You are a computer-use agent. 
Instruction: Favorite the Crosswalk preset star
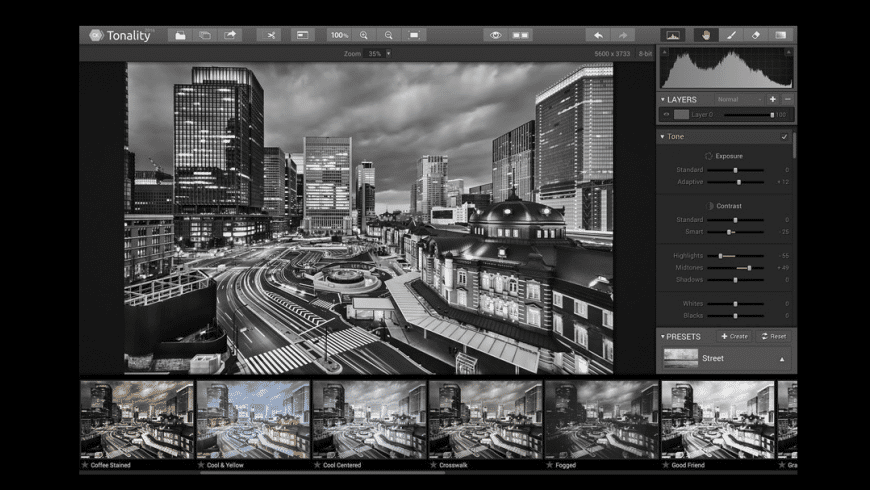click(433, 465)
